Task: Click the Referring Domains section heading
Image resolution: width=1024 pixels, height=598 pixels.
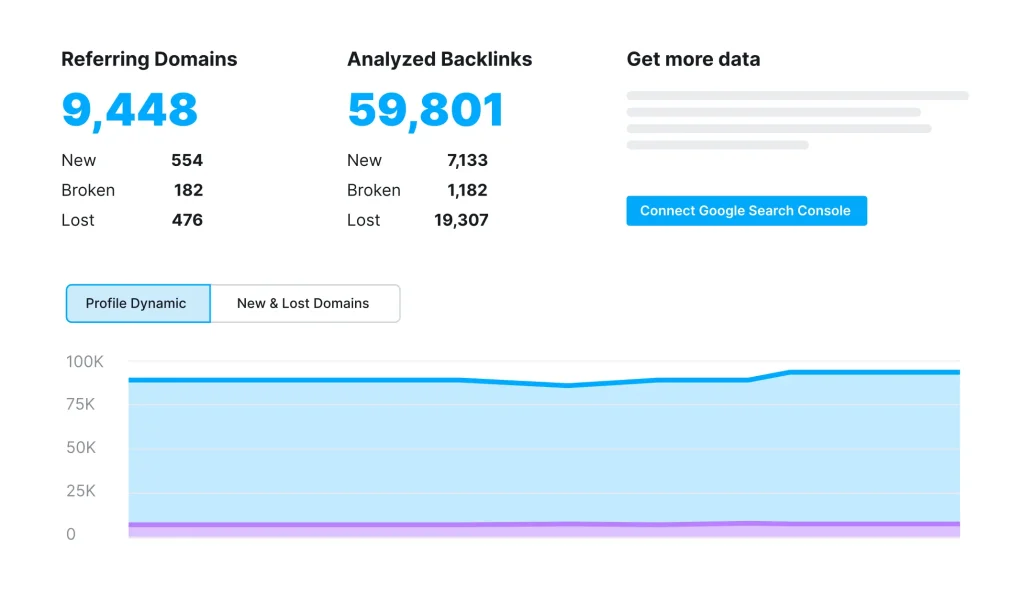Action: 149,59
